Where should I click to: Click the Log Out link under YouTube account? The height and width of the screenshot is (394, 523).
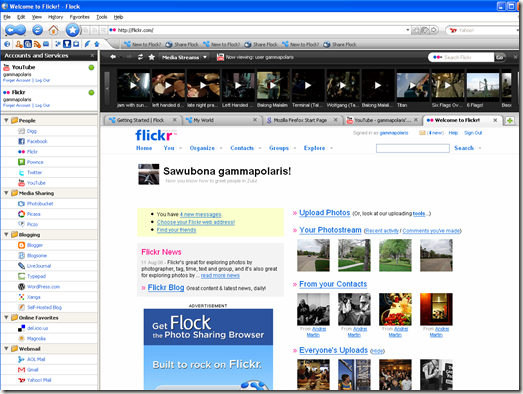point(42,80)
